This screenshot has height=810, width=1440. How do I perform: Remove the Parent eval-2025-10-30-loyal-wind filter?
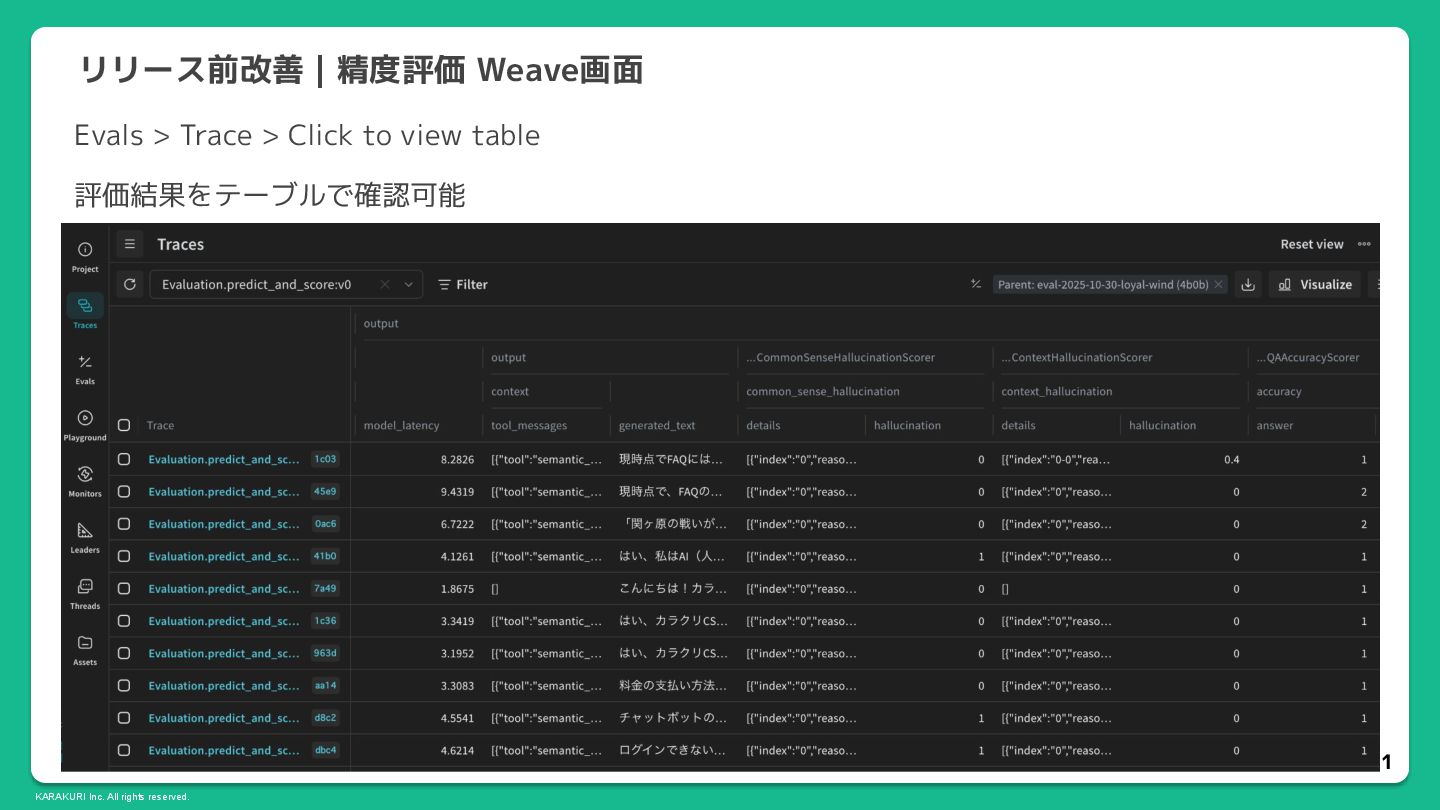tap(1218, 285)
